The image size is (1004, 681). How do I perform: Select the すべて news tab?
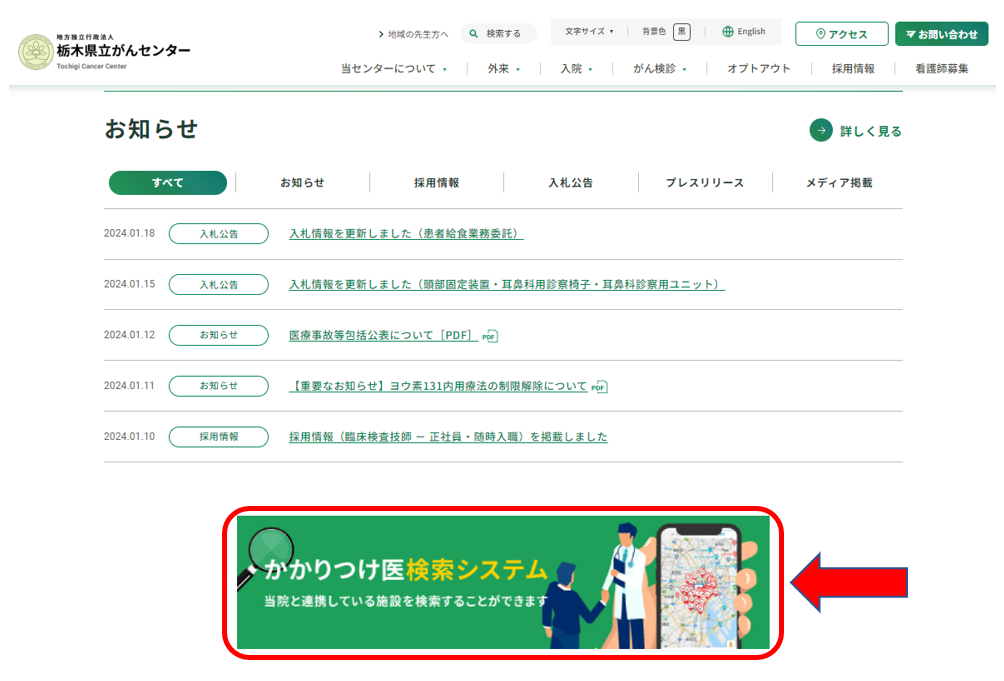(168, 183)
